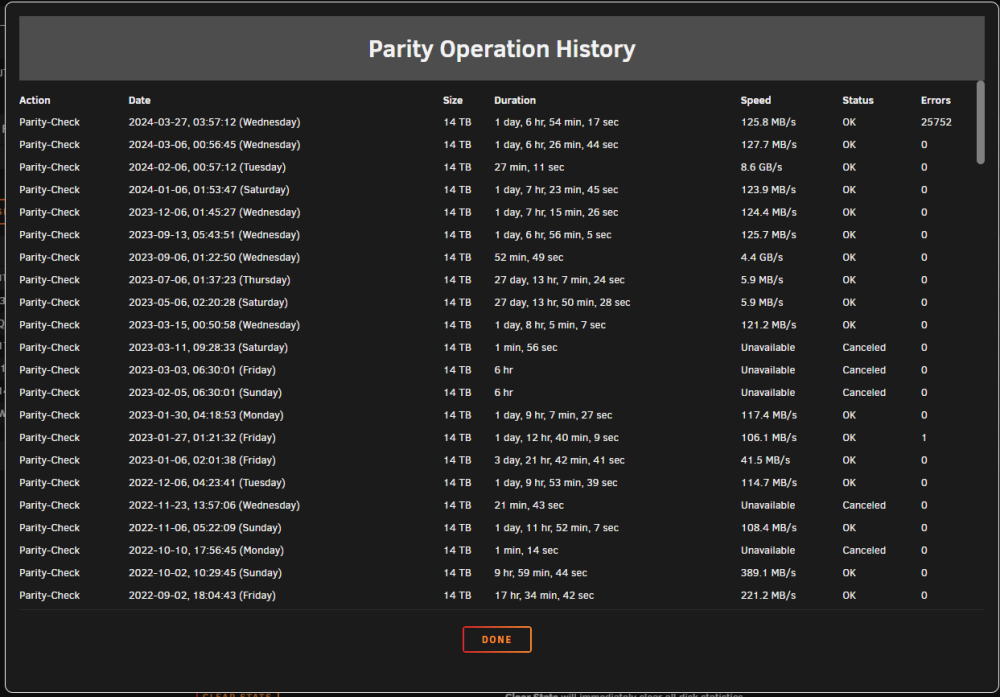The height and width of the screenshot is (697, 1000).
Task: Click duration 3 day, 21 hr, 42 min, 41 sec
Action: [x=559, y=460]
